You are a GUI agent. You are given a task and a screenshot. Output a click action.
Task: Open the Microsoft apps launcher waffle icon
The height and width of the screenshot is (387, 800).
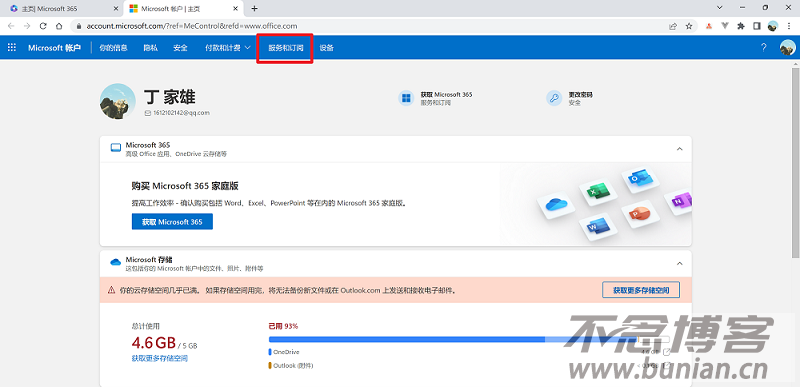coord(12,47)
